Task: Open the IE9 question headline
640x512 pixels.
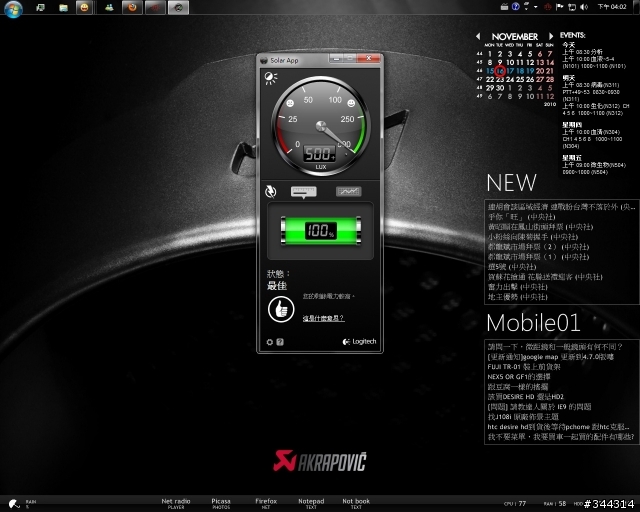Action: click(x=539, y=407)
